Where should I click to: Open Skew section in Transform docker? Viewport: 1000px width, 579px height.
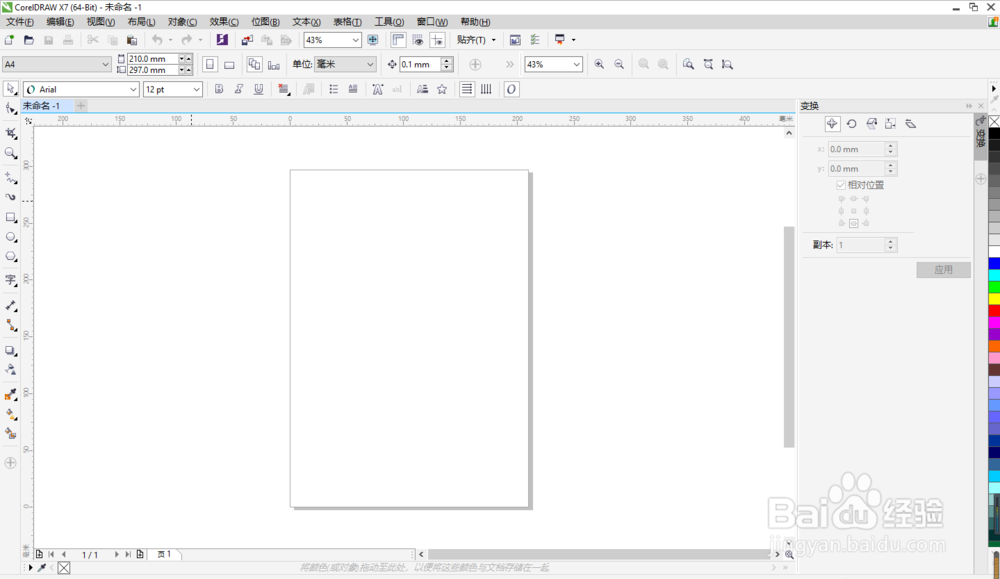click(911, 124)
